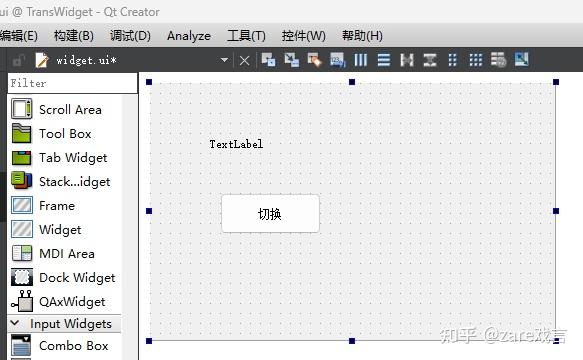583x360 pixels.
Task: Click the Tool Box label text
Action: 65,134
